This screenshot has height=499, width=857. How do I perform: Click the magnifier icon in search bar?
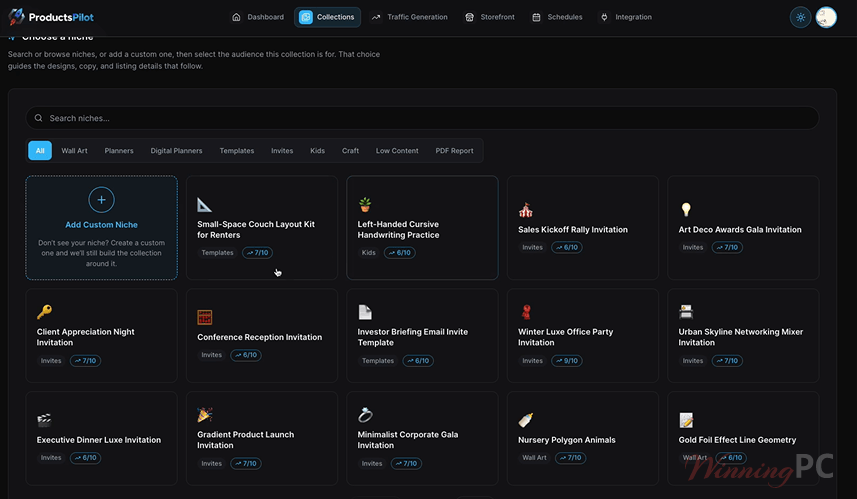tap(38, 118)
